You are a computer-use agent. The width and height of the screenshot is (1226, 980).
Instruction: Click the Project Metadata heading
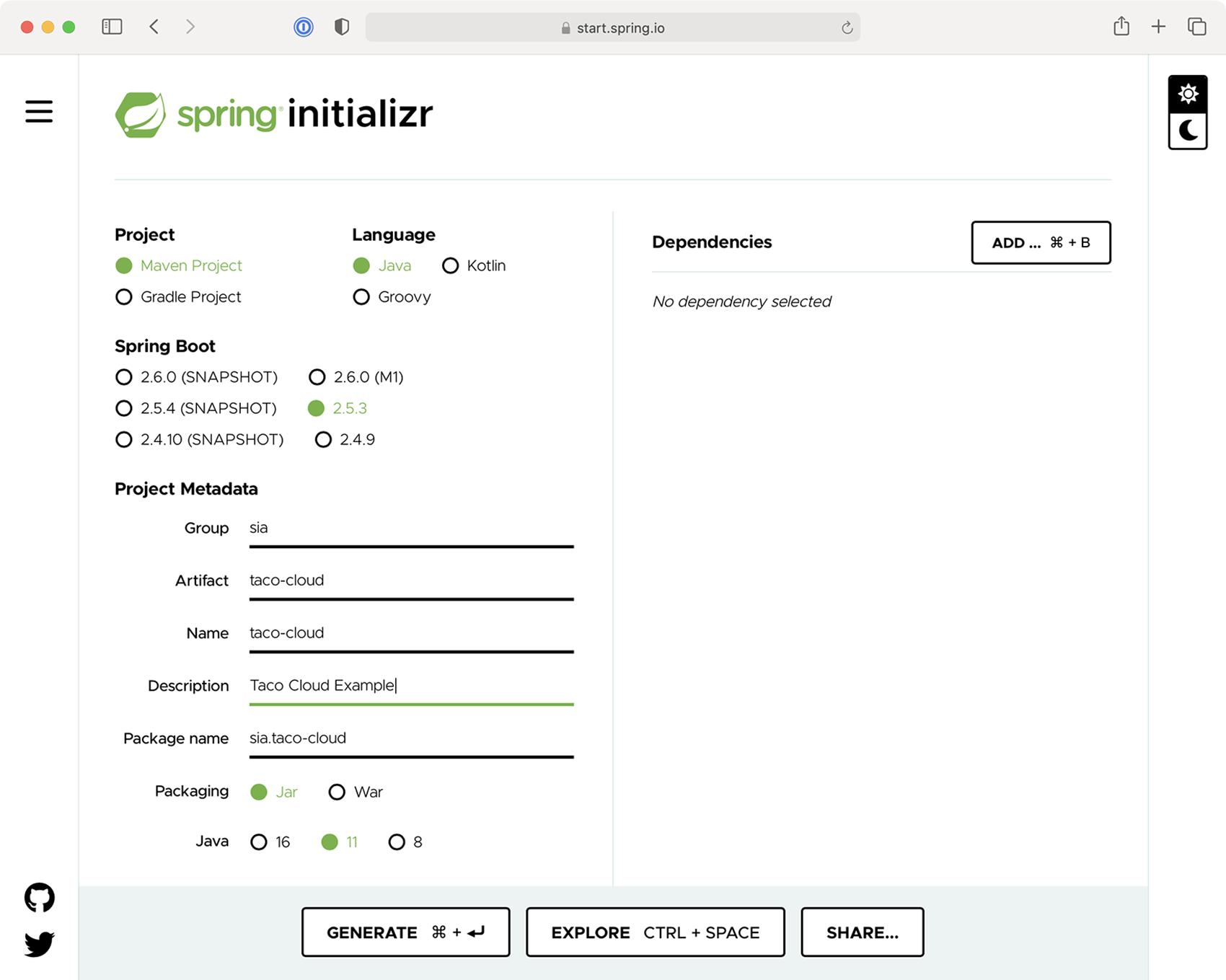186,489
